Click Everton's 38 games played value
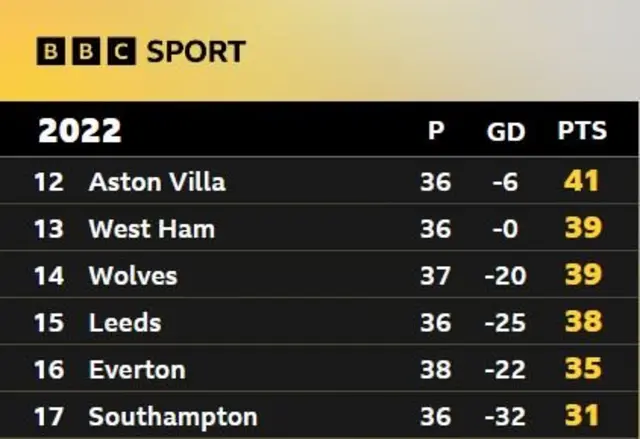This screenshot has height=439, width=640. [x=436, y=370]
